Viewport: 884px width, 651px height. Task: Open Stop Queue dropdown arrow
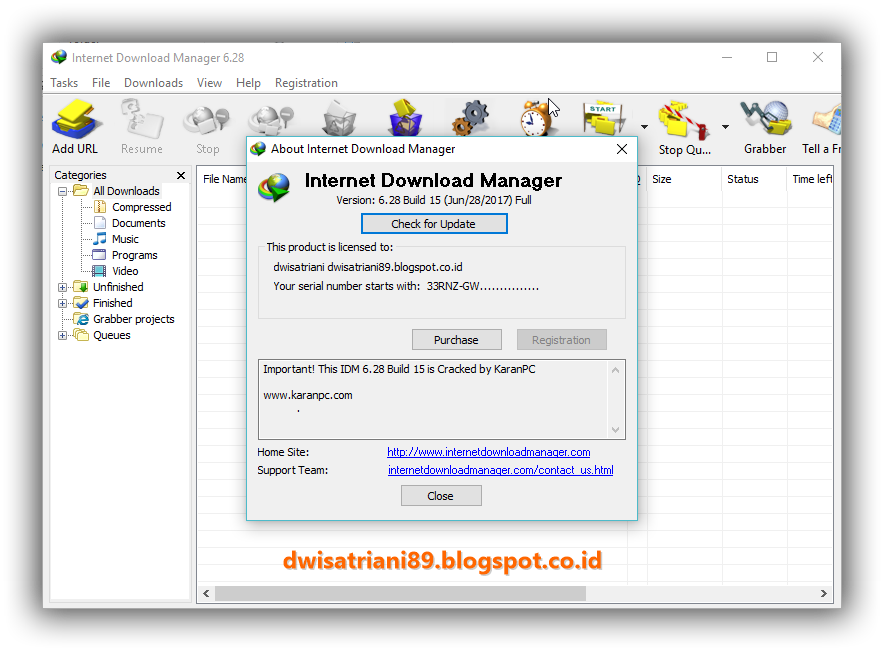pyautogui.click(x=726, y=127)
